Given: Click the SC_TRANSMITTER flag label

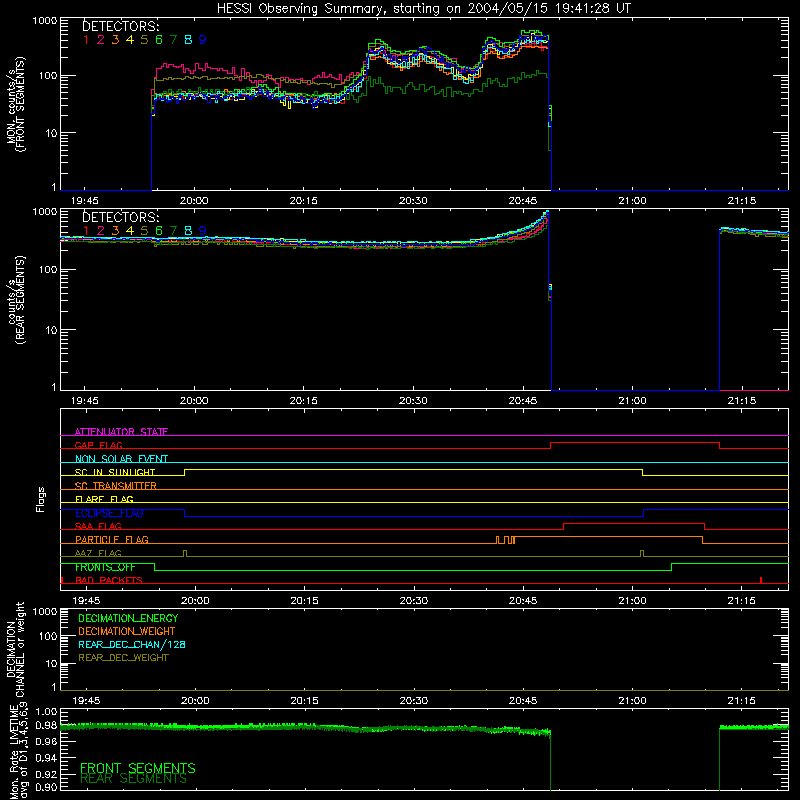Looking at the screenshot, I should 116,486.
